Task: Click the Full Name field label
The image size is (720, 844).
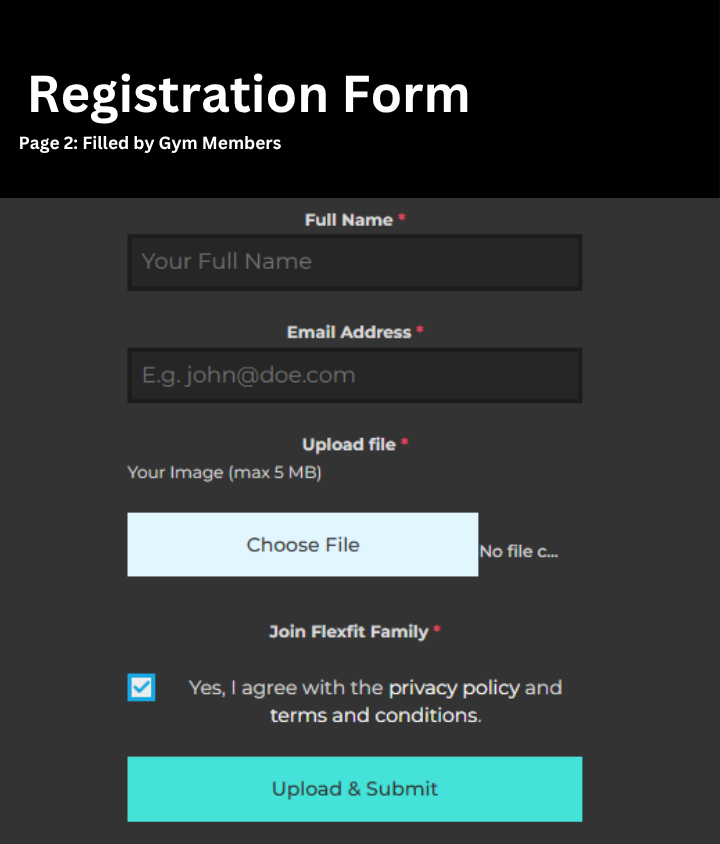Action: pyautogui.click(x=348, y=220)
